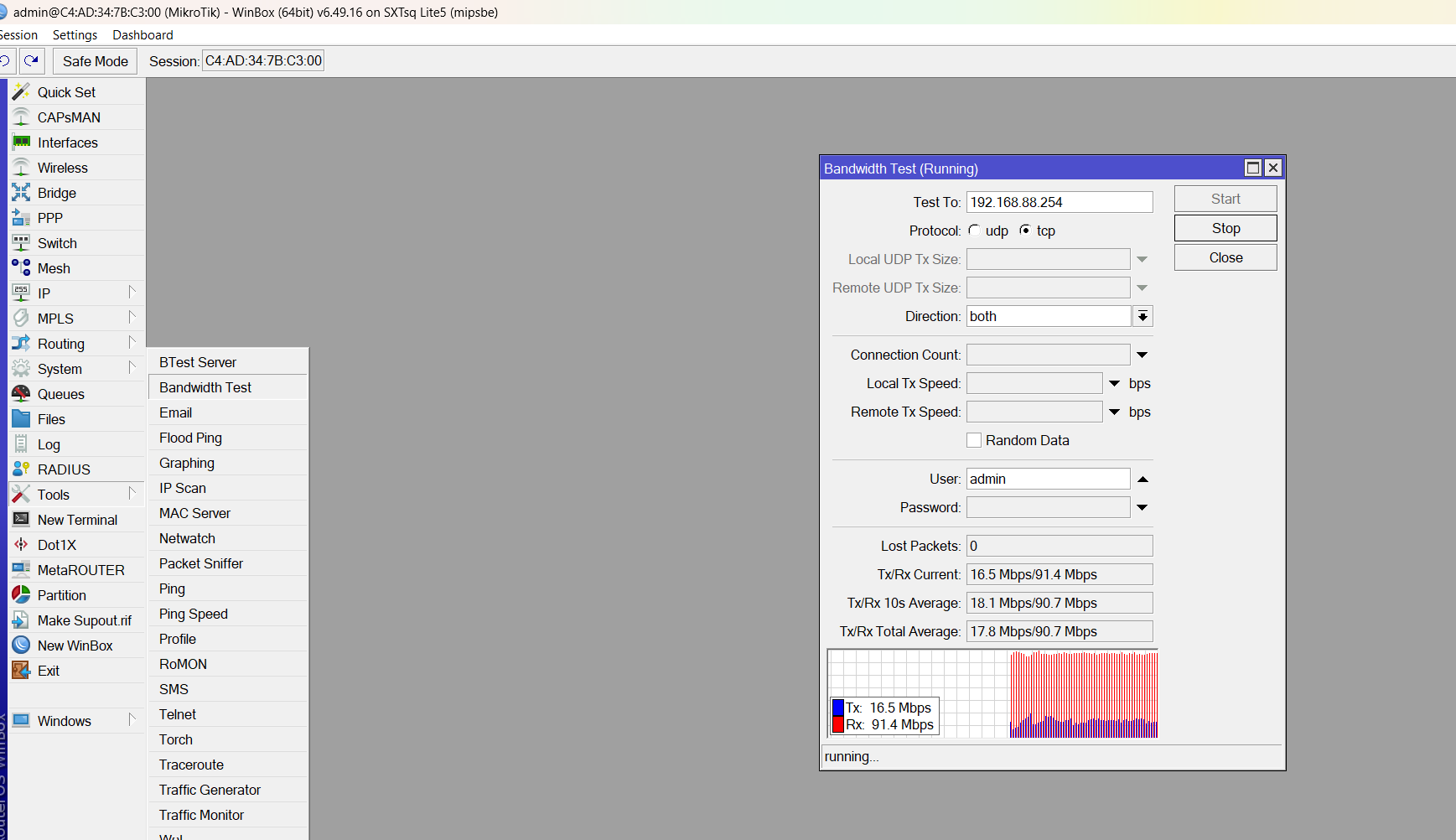Select IP Scan in Tools submenu
Viewport: 1456px width, 840px height.
click(x=228, y=488)
